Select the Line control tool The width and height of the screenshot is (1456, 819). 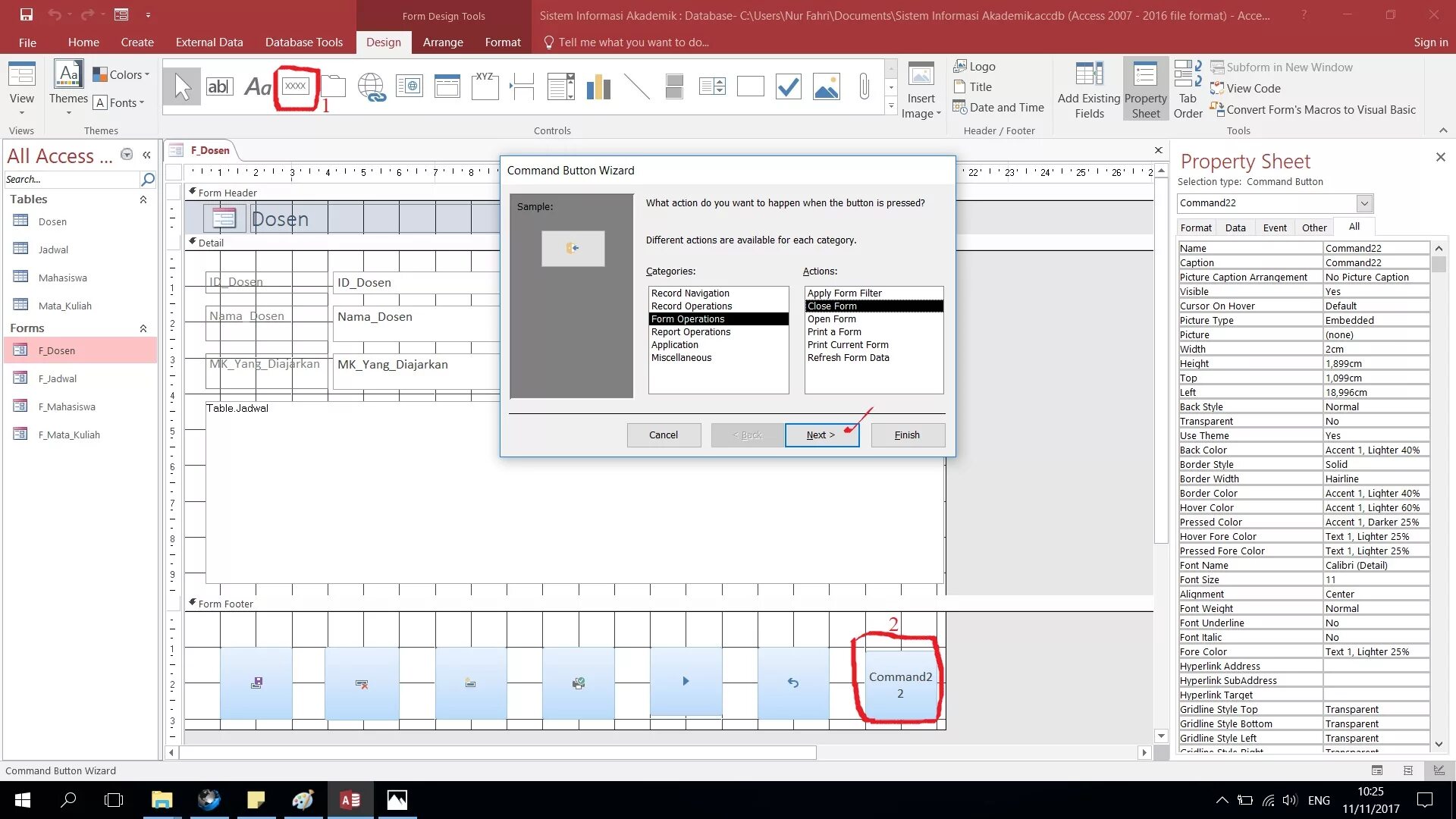[636, 87]
